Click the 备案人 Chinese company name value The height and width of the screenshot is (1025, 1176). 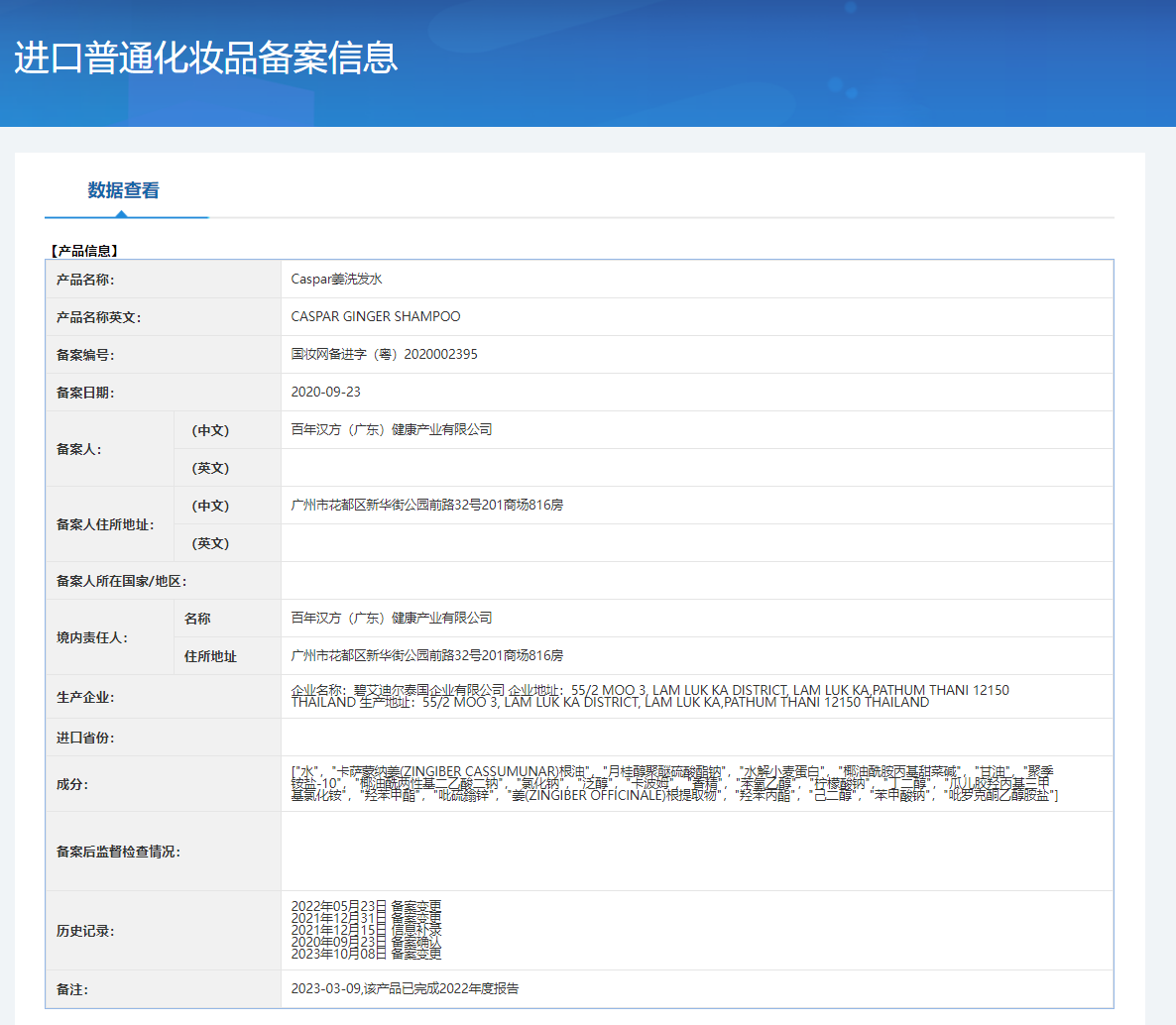pos(391,430)
